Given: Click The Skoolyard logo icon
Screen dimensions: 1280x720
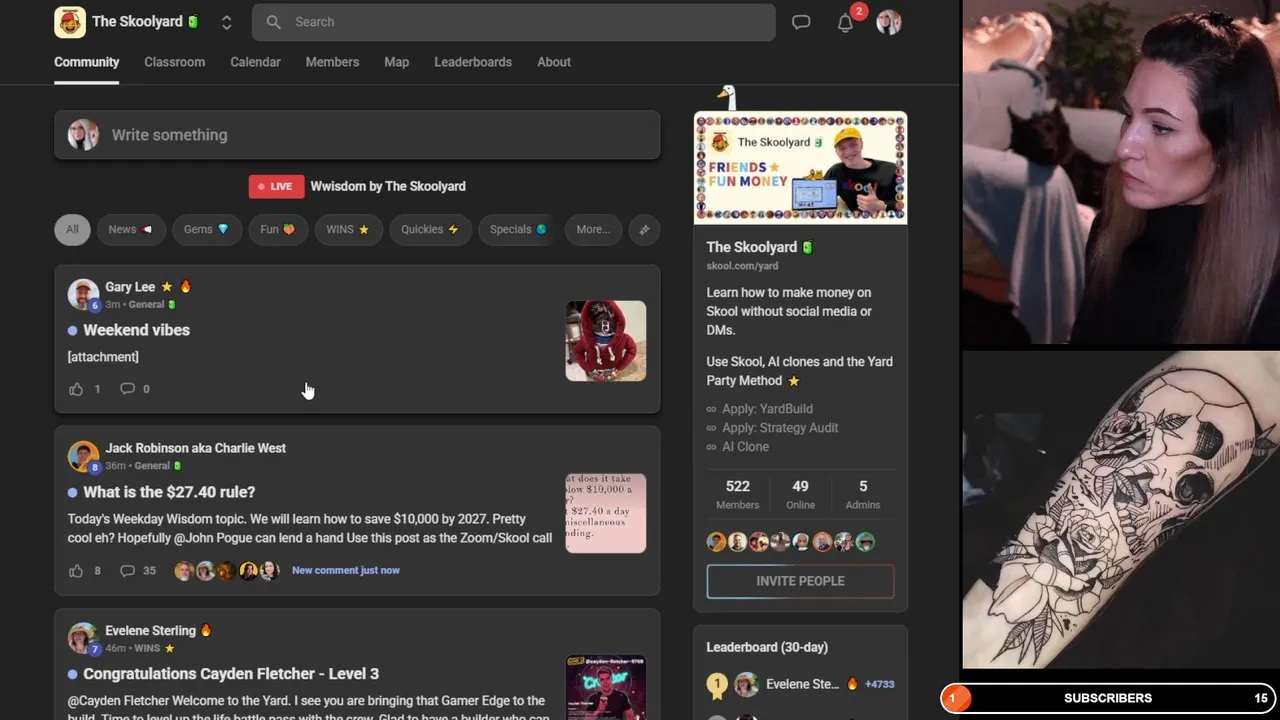Looking at the screenshot, I should [x=70, y=22].
